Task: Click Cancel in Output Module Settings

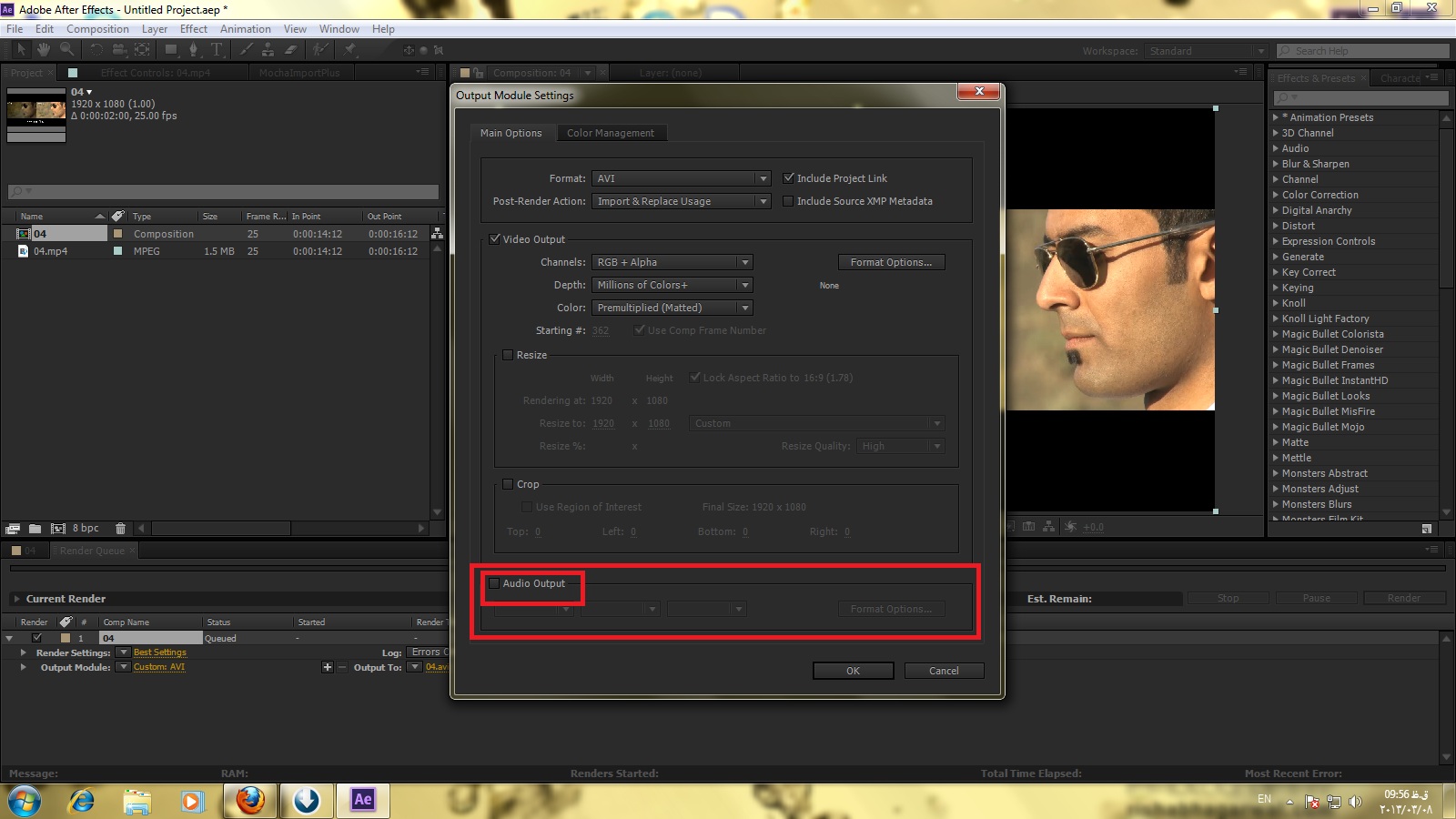Action: [944, 671]
